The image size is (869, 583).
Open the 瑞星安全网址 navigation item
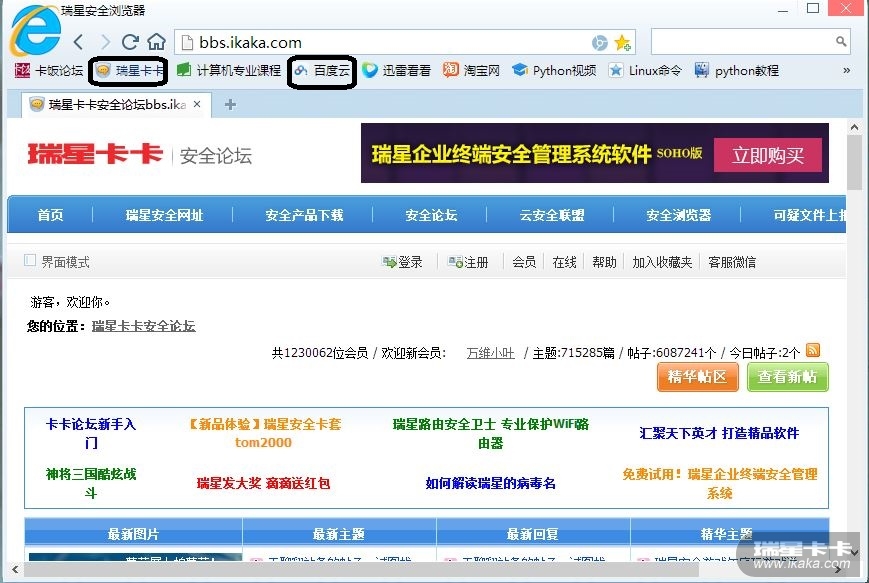[165, 215]
